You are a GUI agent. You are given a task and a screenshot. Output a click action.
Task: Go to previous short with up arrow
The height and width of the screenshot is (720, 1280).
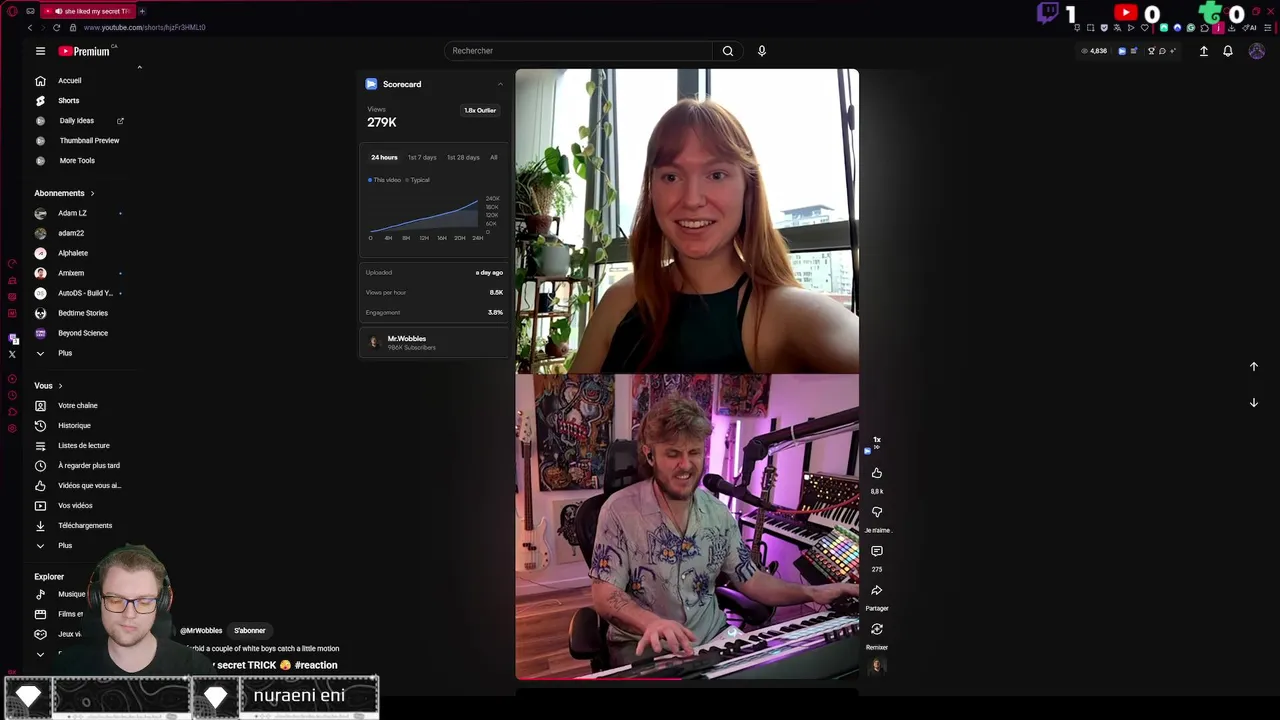pyautogui.click(x=1254, y=366)
